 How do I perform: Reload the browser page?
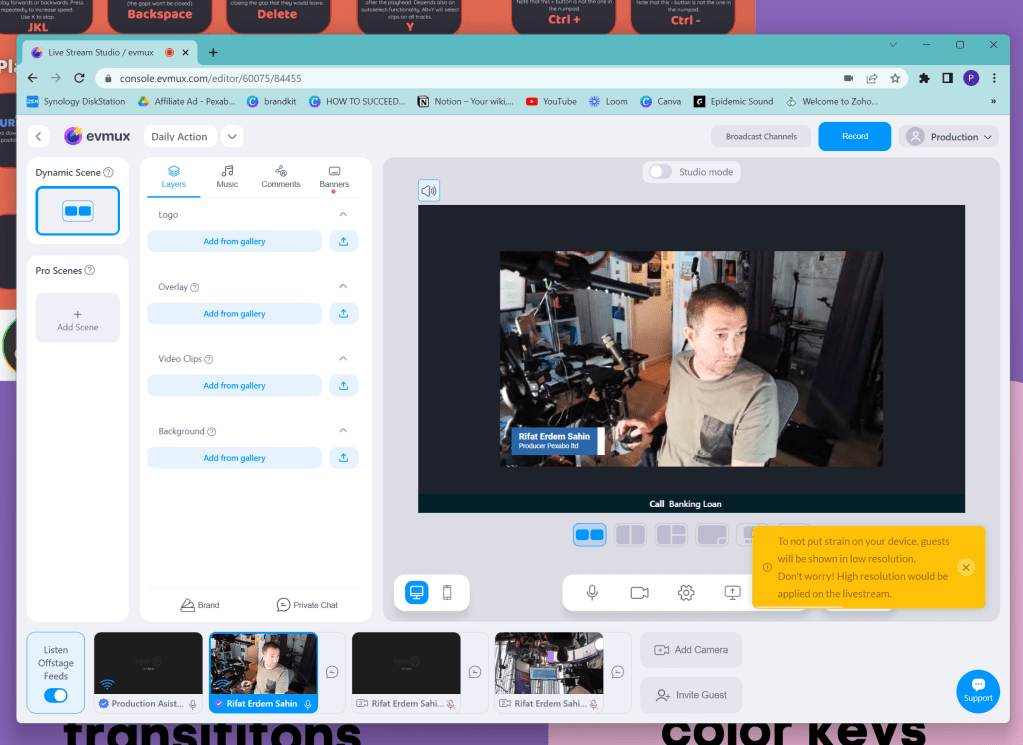(x=79, y=78)
